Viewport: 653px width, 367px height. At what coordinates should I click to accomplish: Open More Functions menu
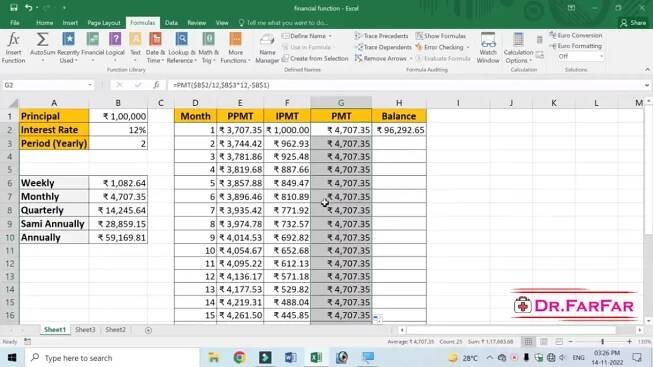(x=235, y=48)
